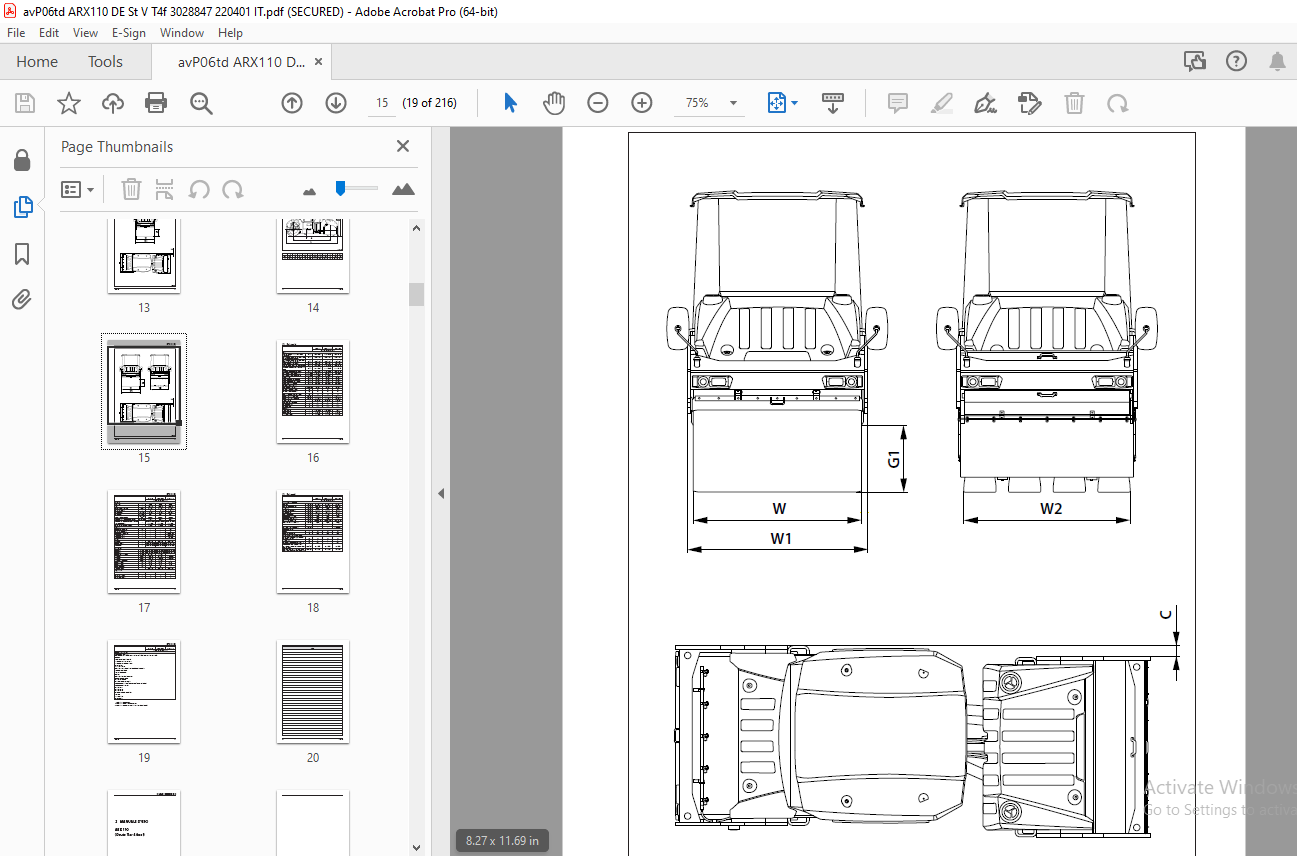
Task: Open the File menu
Action: click(x=16, y=33)
